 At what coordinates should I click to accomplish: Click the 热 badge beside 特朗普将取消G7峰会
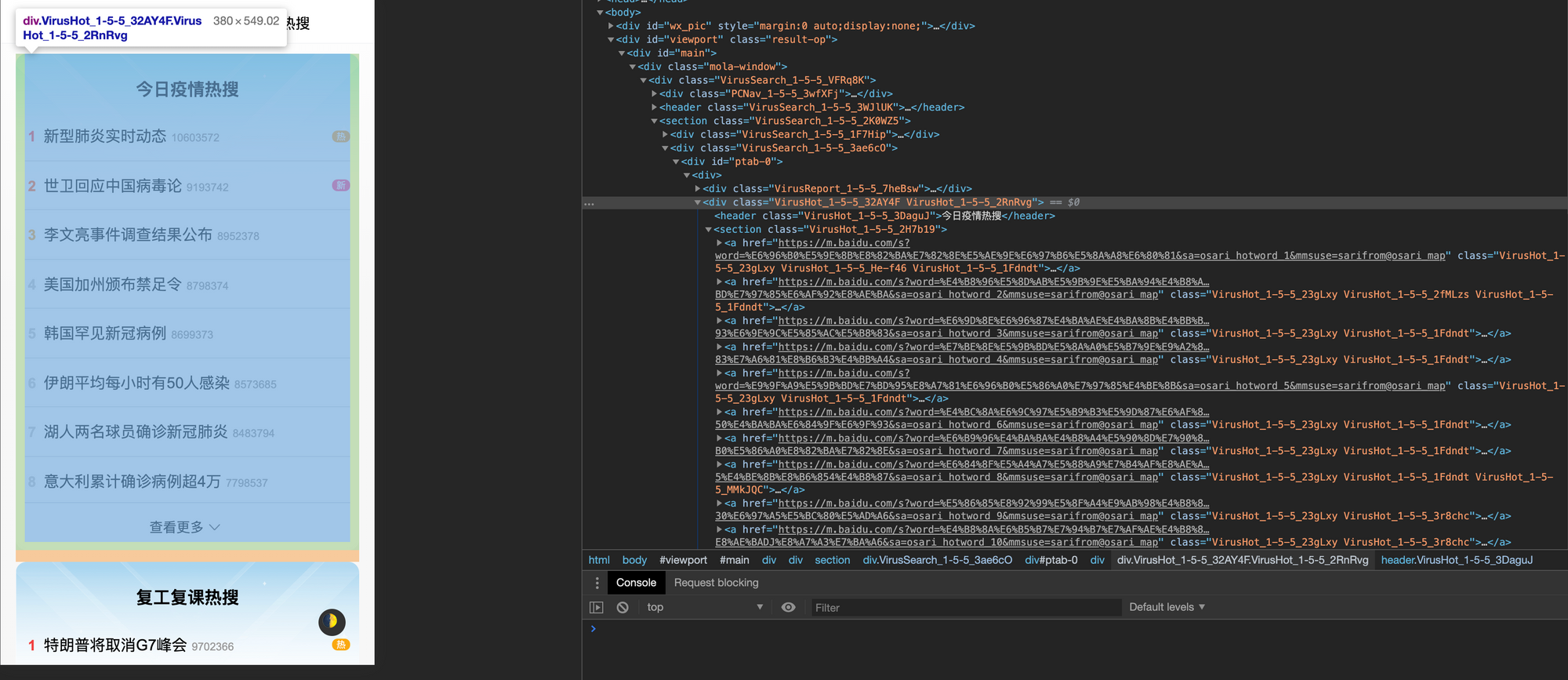pyautogui.click(x=341, y=645)
